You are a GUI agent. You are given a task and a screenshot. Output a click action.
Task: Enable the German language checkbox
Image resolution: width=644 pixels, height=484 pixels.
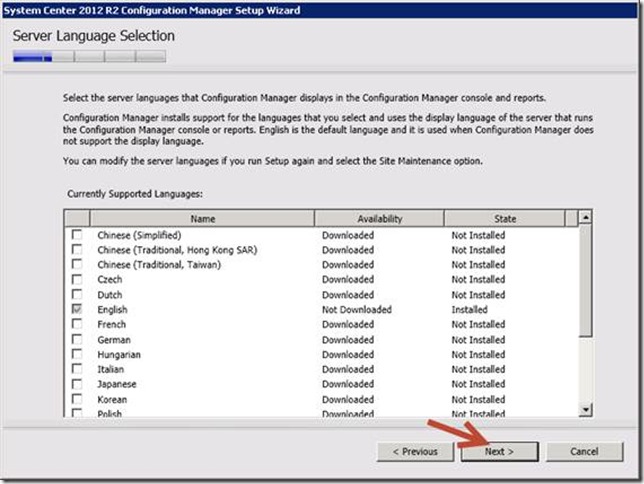click(x=77, y=340)
